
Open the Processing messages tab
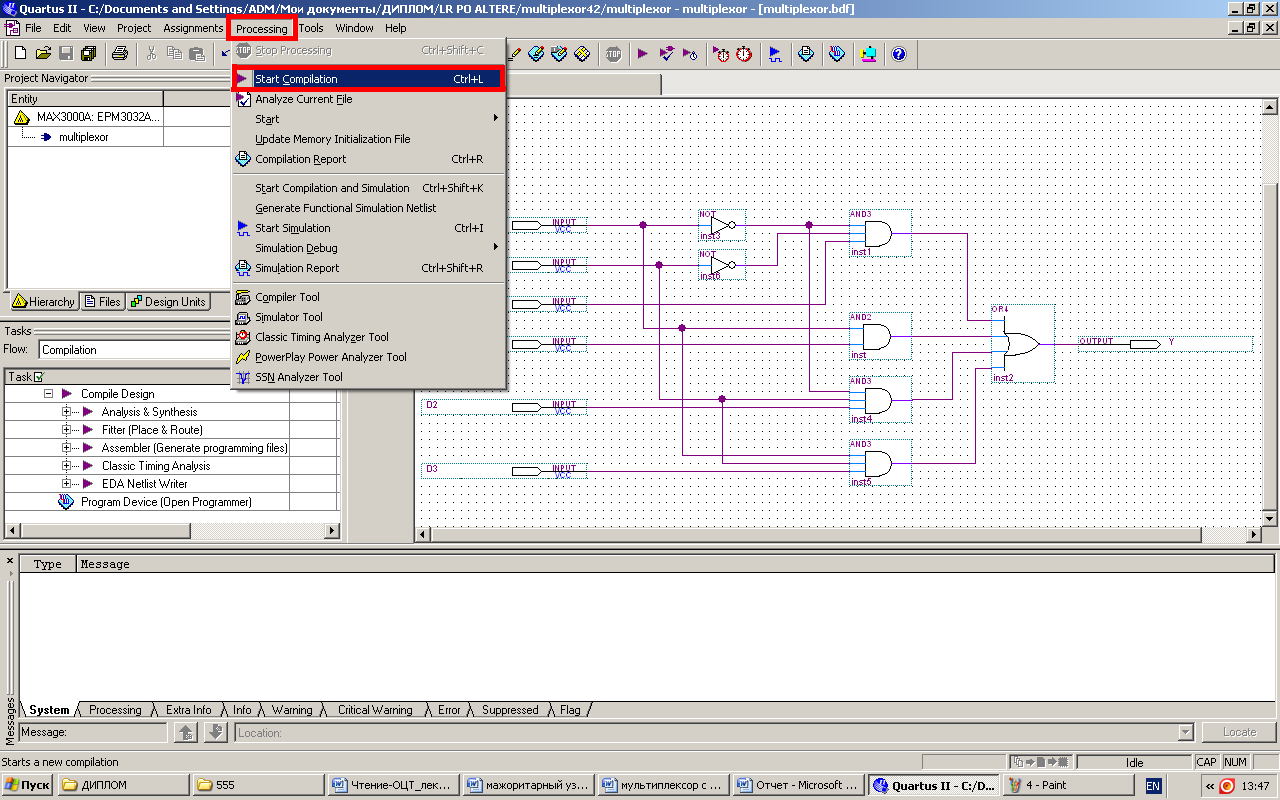click(x=115, y=710)
